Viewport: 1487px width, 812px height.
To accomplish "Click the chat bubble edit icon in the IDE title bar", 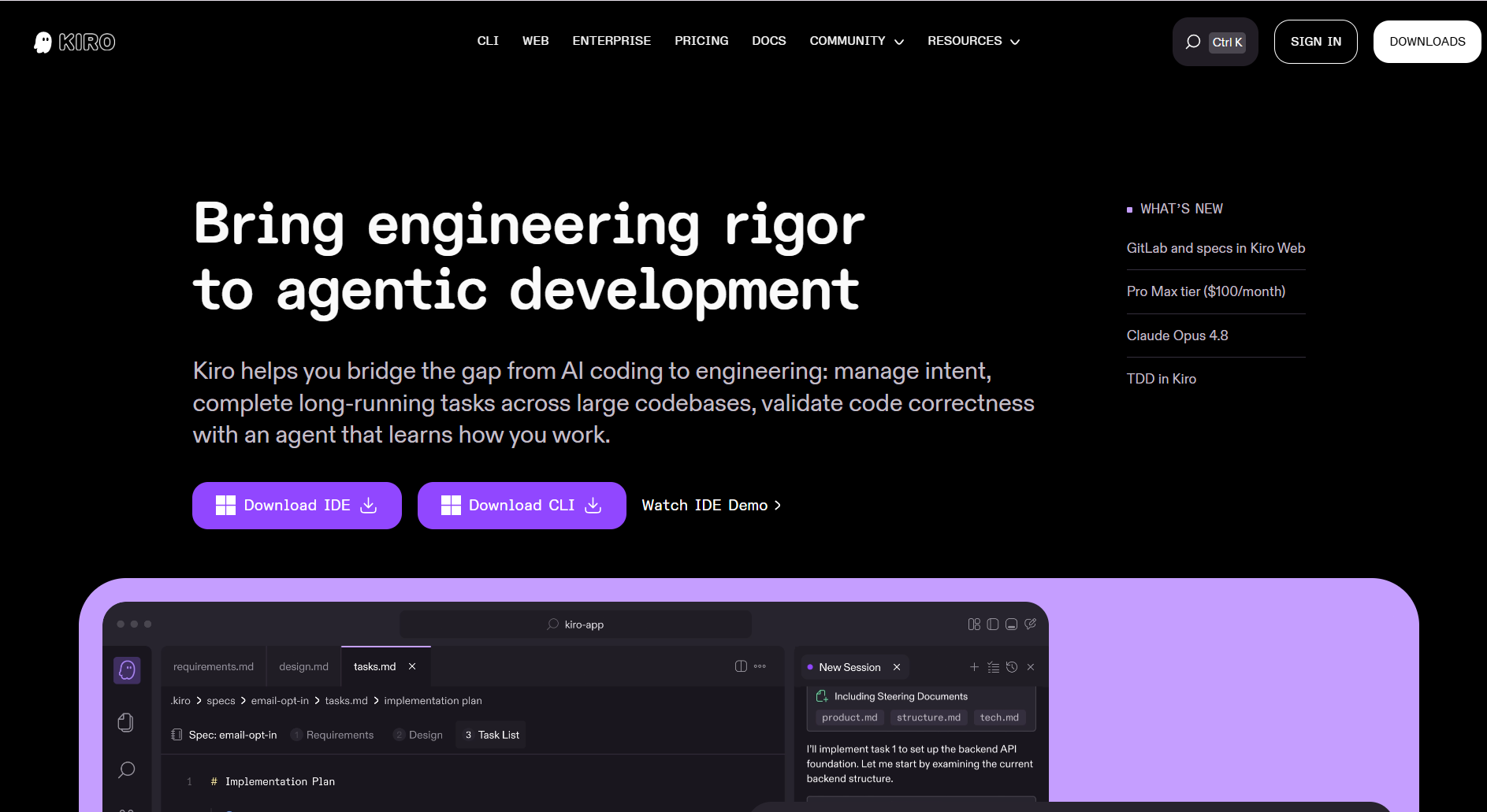I will tap(1030, 625).
